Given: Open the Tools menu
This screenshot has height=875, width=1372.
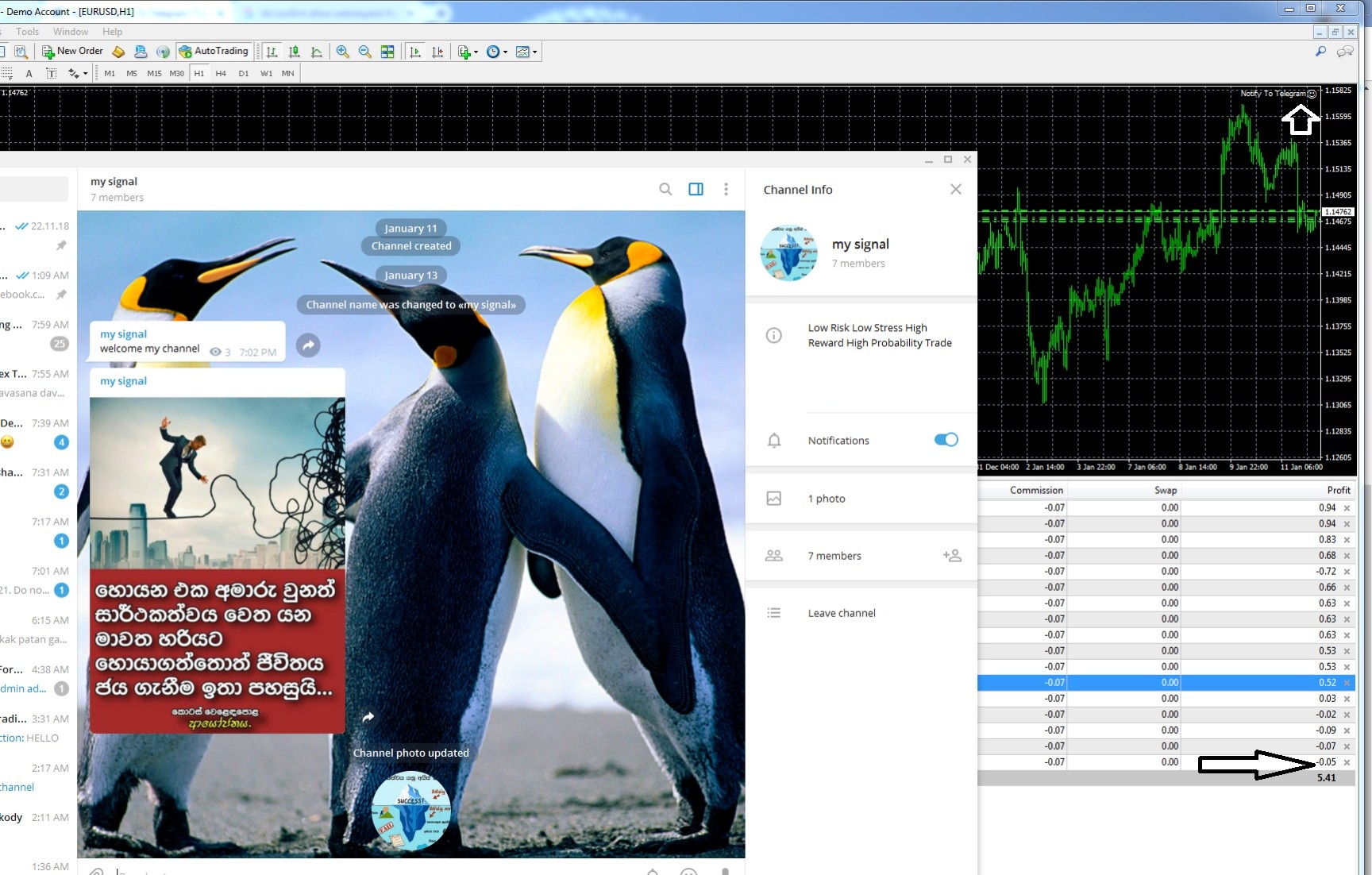Looking at the screenshot, I should (x=27, y=32).
